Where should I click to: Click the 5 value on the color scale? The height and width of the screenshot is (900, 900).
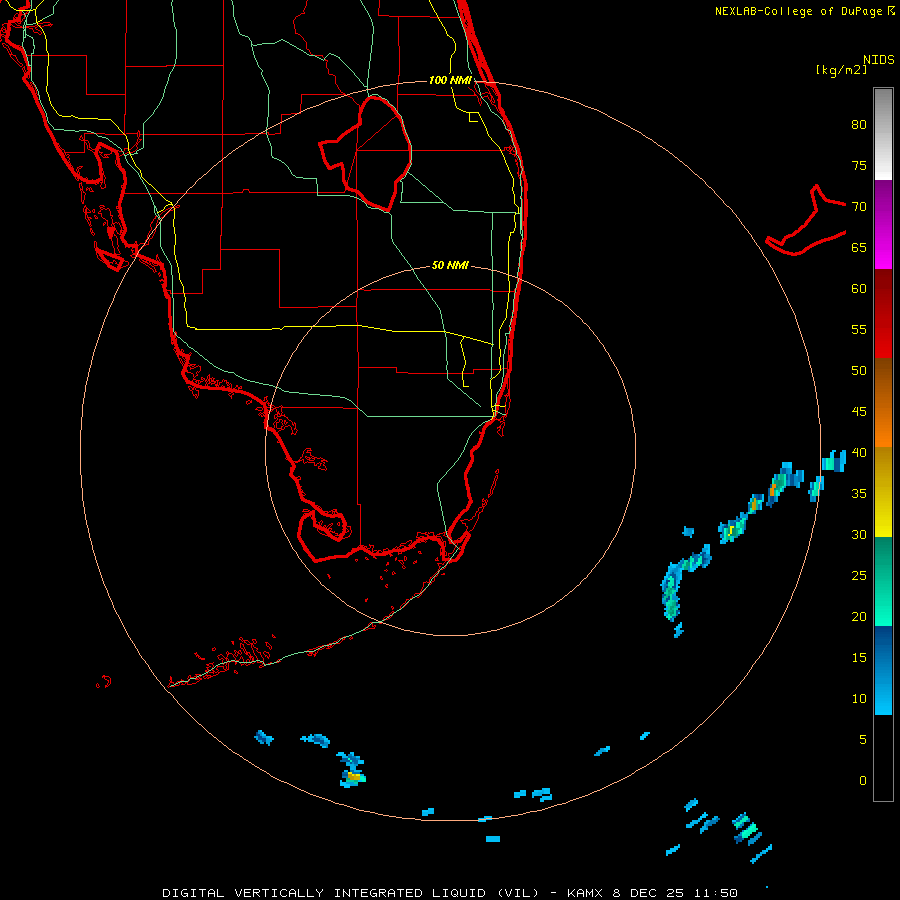pos(863,740)
